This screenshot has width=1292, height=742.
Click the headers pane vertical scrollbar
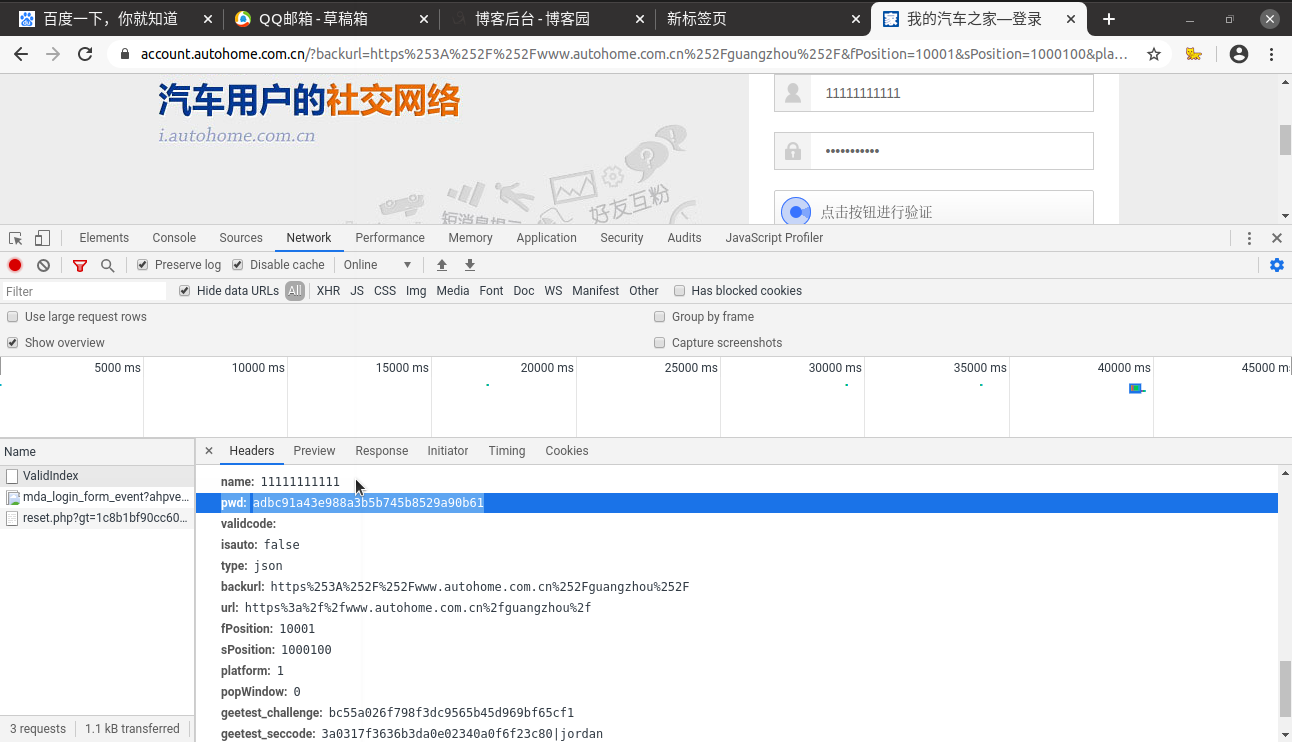(x=1285, y=687)
